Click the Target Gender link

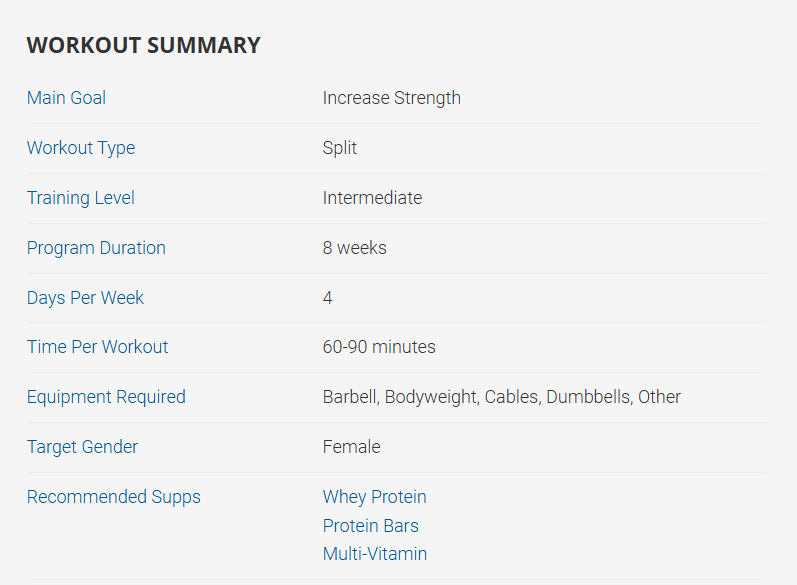(x=82, y=447)
